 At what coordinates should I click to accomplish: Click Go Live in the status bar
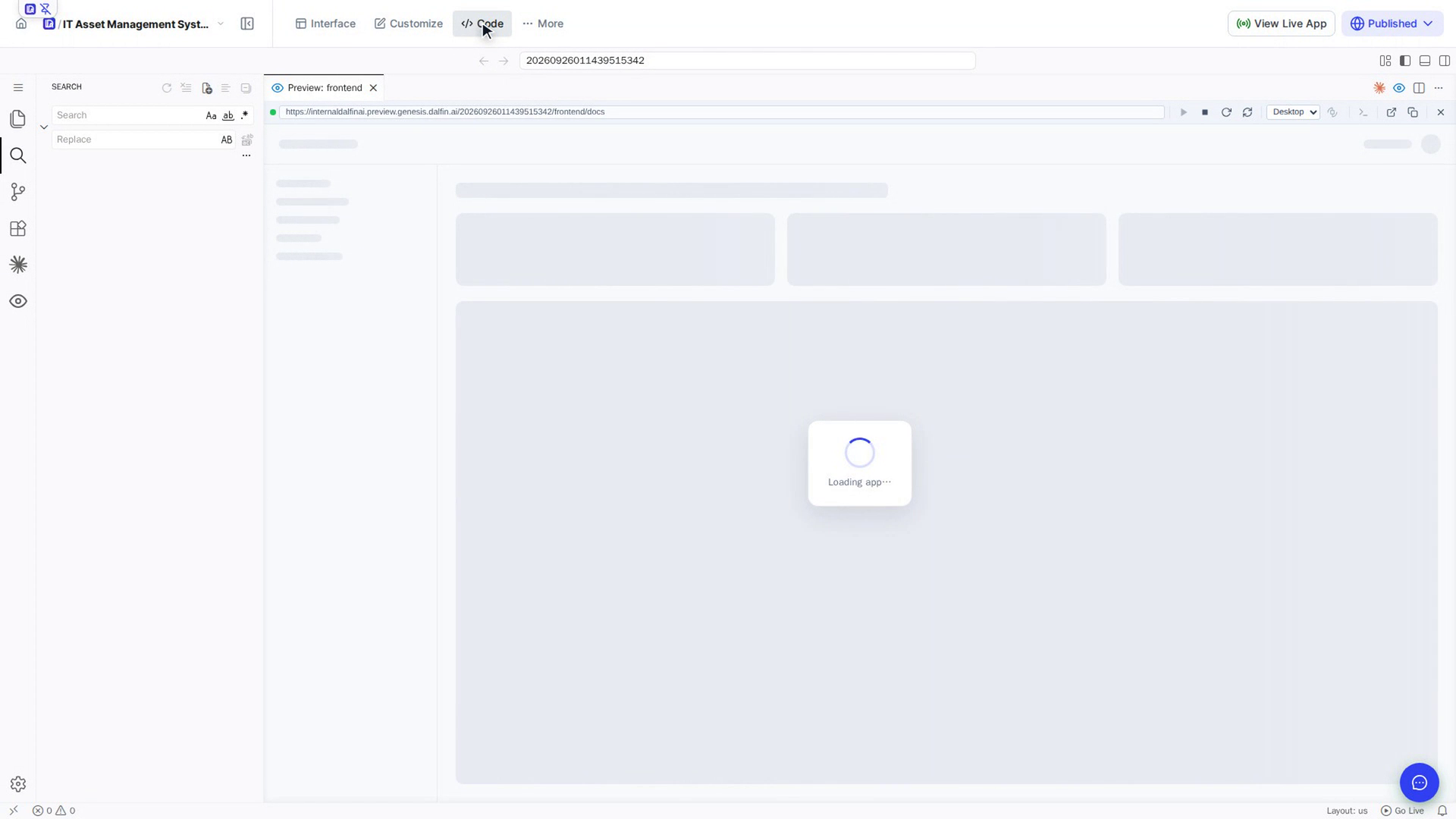1402,811
